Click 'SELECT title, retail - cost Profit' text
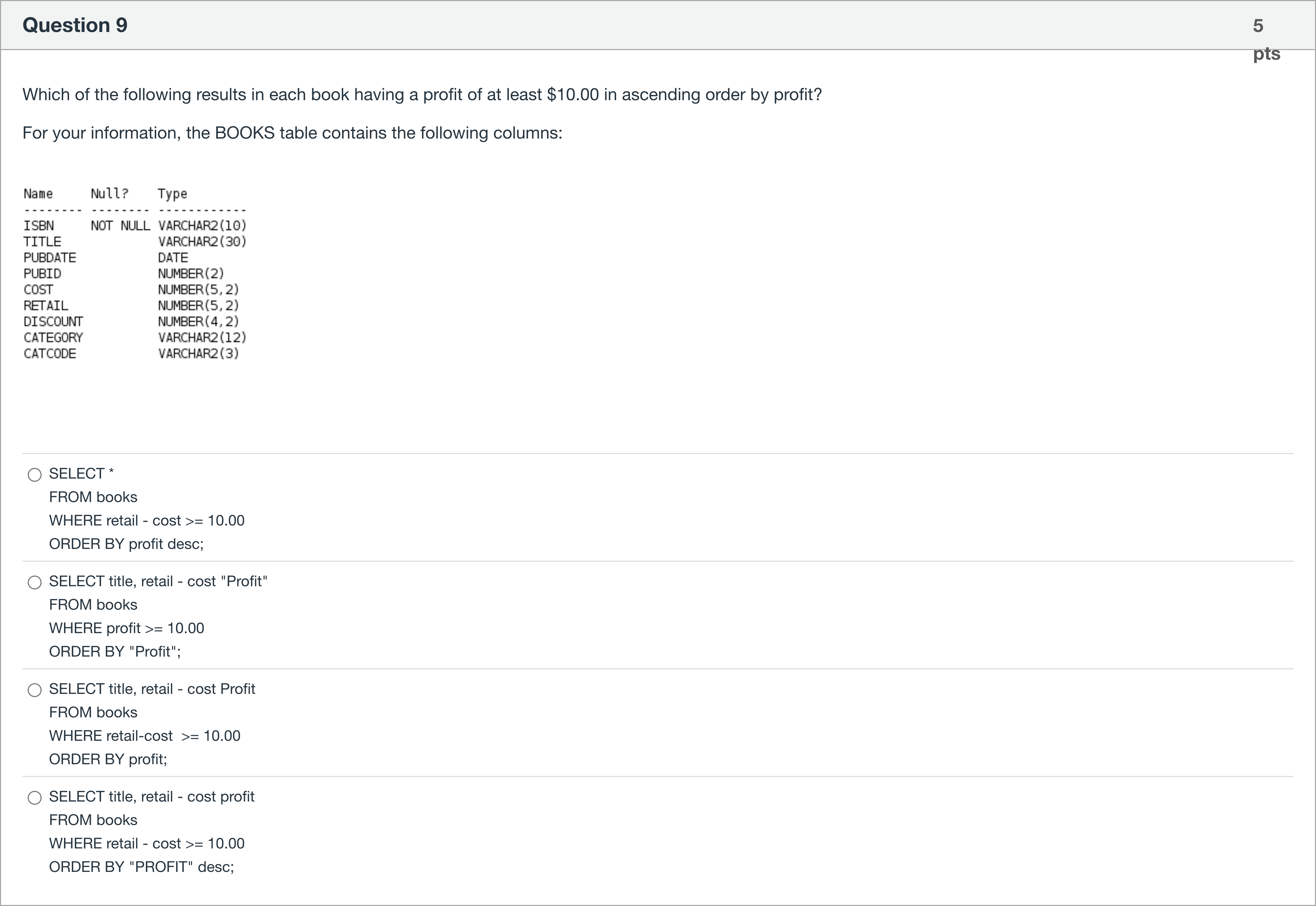 [x=152, y=689]
